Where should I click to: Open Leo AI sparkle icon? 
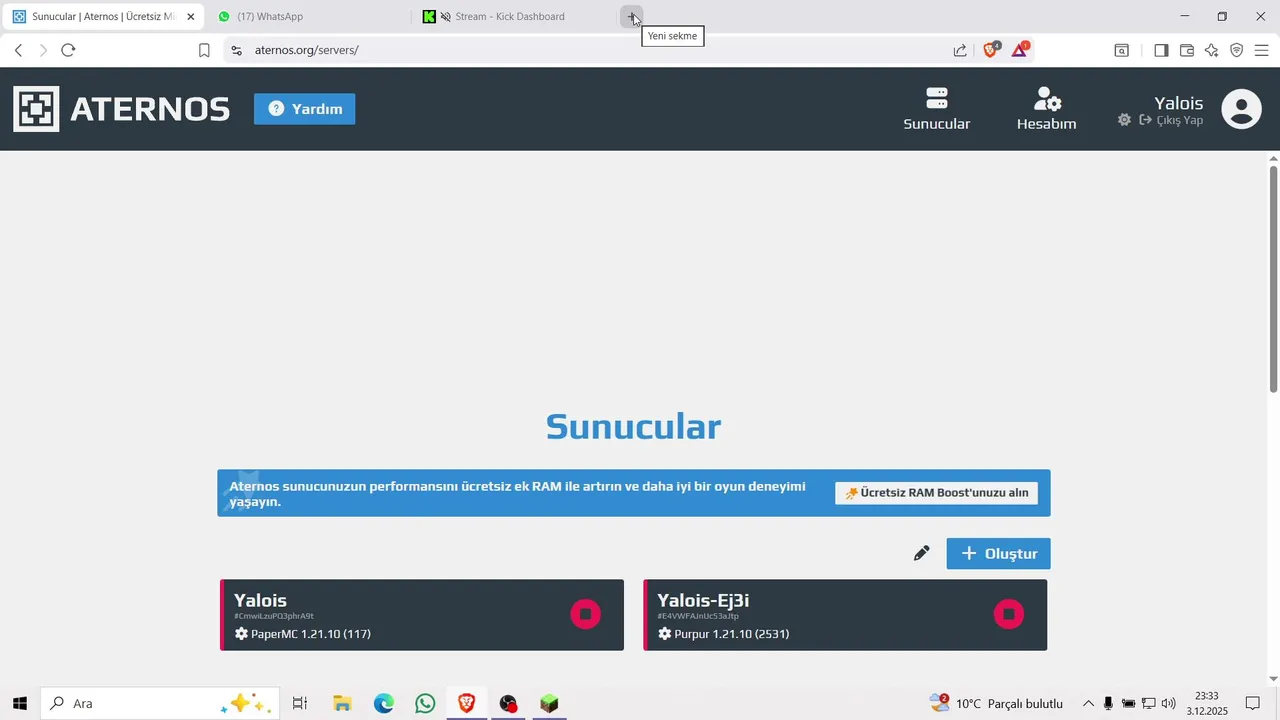pos(1212,50)
